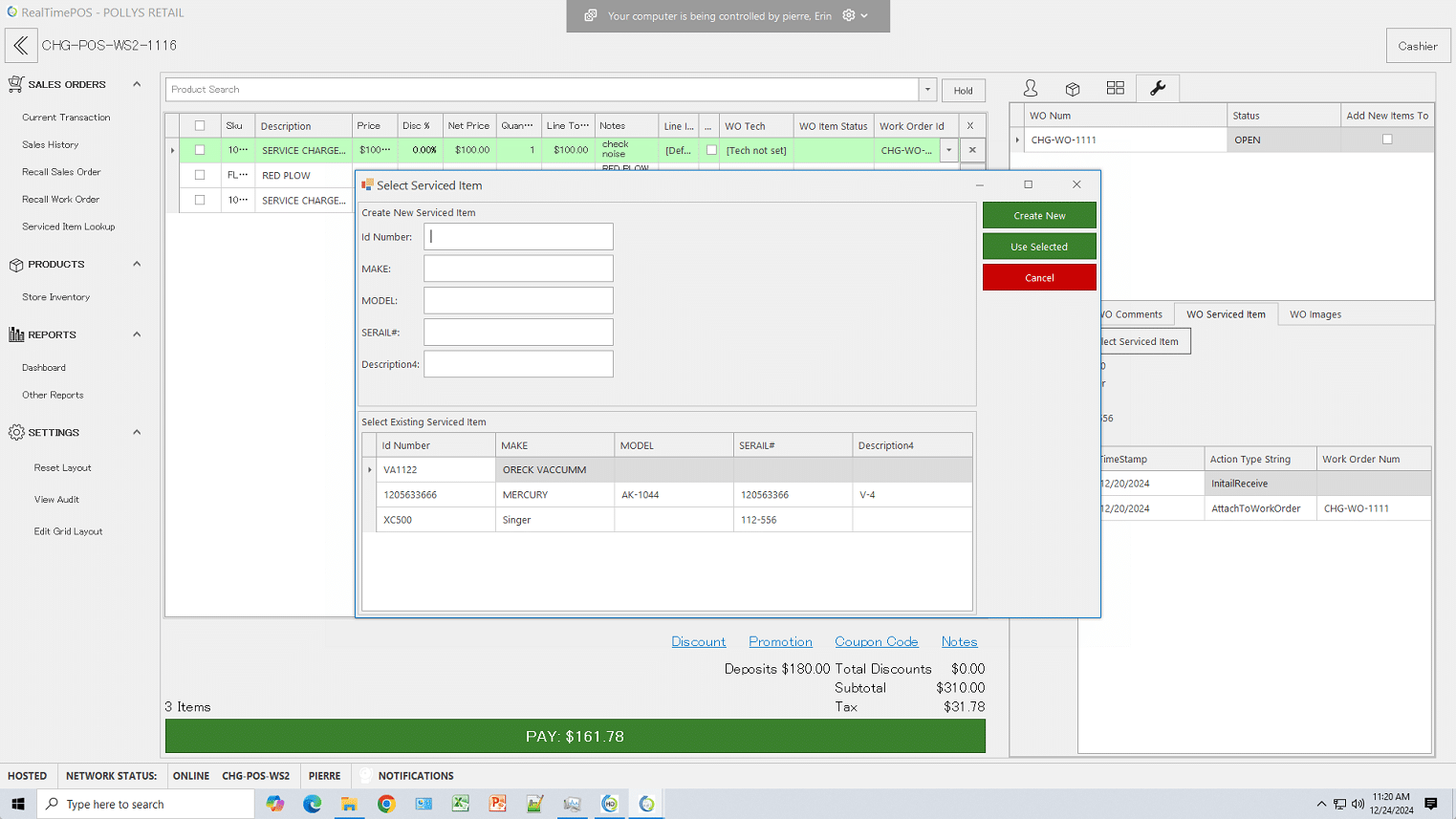
Task: Check the first SERVICE CHARGE row checkbox
Action: pyautogui.click(x=200, y=150)
